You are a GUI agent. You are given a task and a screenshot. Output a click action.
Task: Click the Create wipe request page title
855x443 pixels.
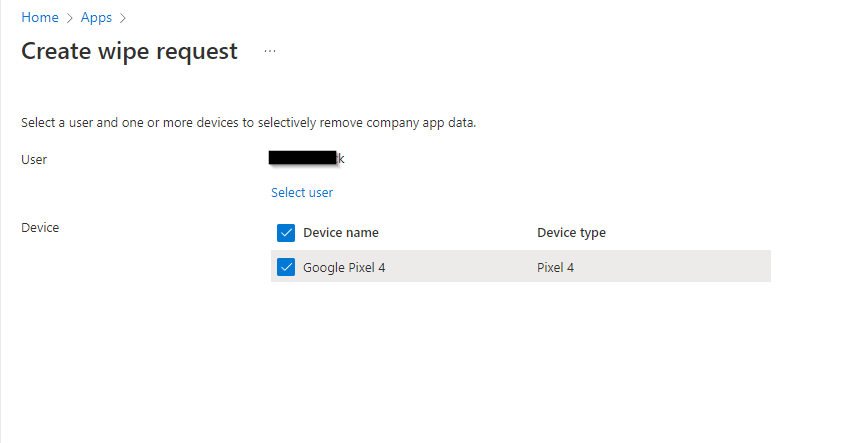pos(129,51)
